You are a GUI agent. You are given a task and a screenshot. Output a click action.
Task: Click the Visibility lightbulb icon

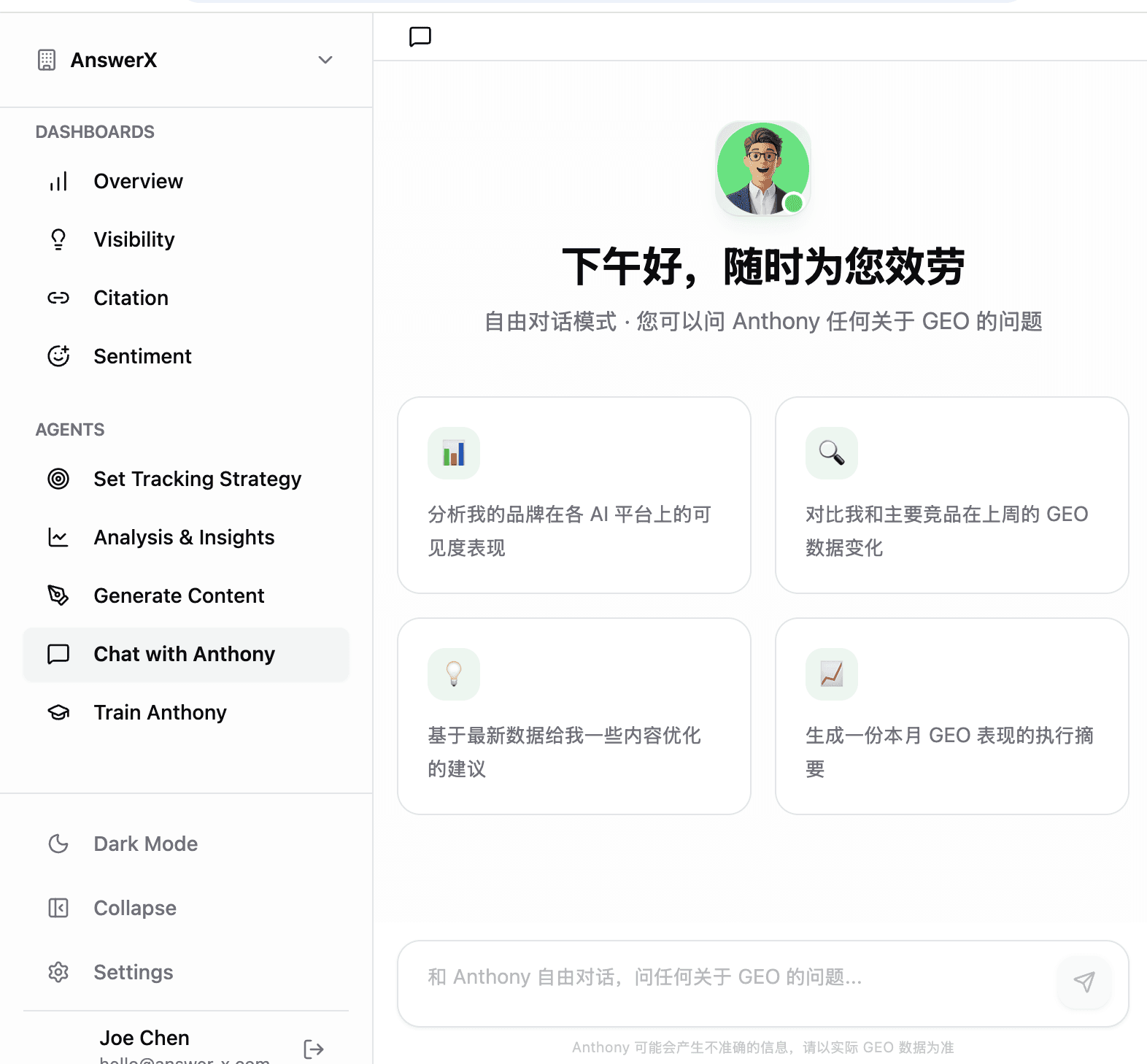58,239
